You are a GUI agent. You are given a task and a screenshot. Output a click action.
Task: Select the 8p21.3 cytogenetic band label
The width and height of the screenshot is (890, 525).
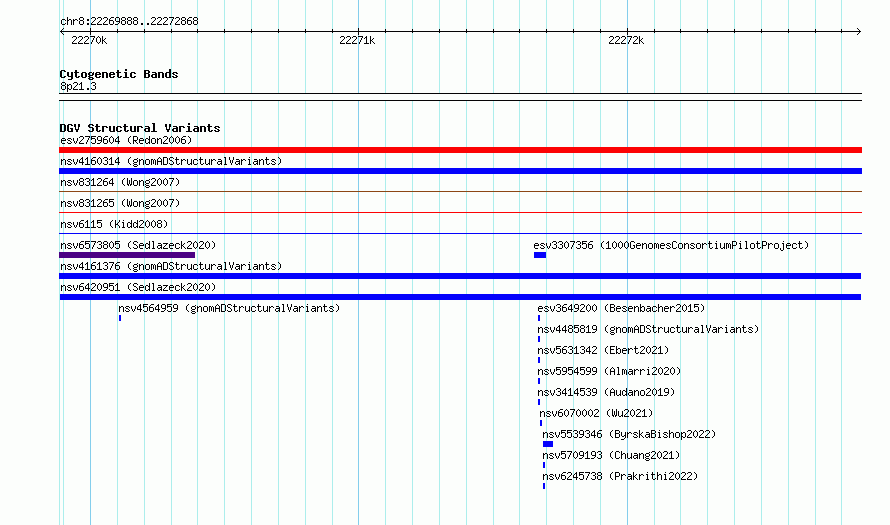click(x=78, y=86)
